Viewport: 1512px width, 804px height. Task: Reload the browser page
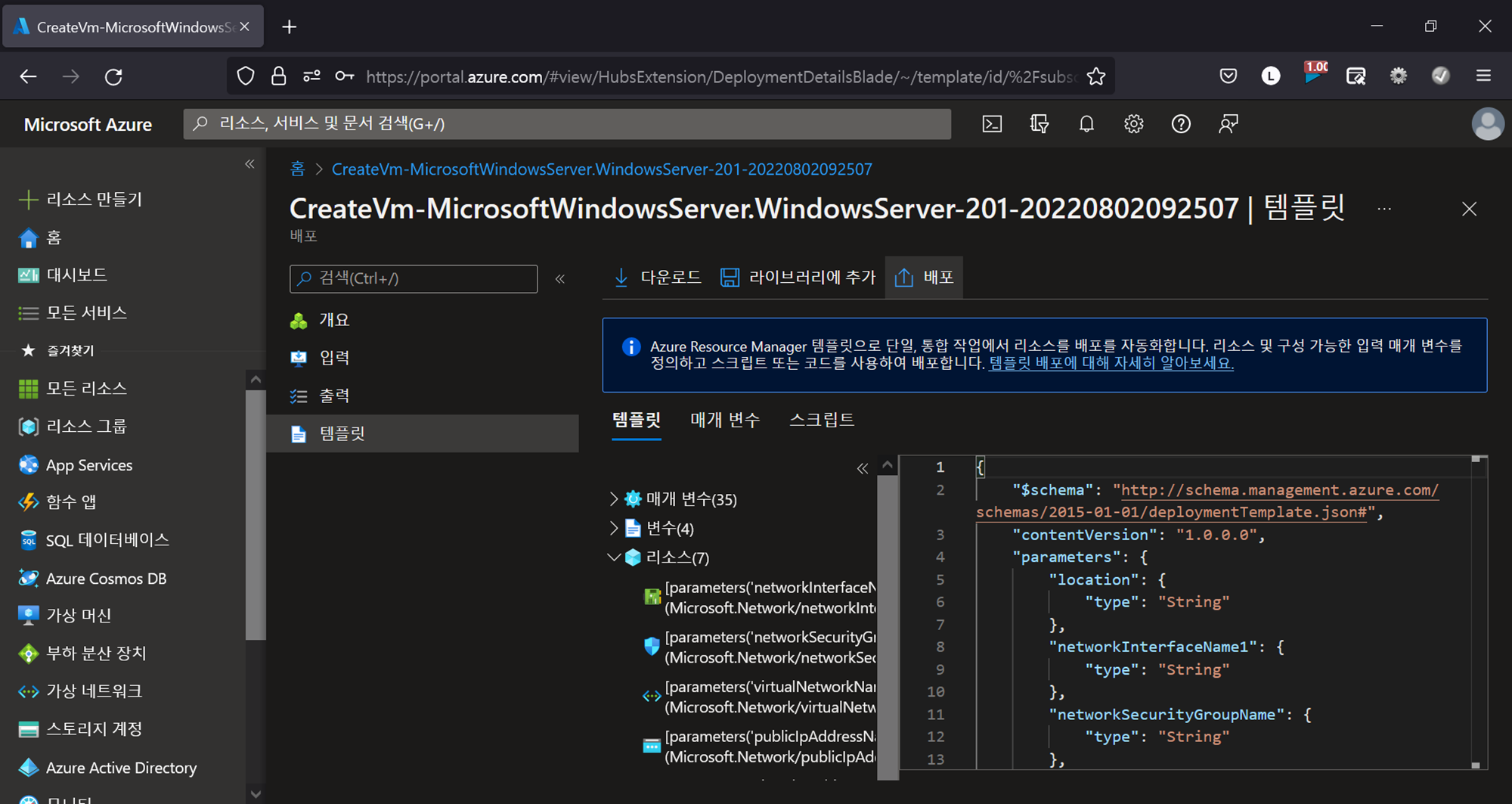click(113, 76)
